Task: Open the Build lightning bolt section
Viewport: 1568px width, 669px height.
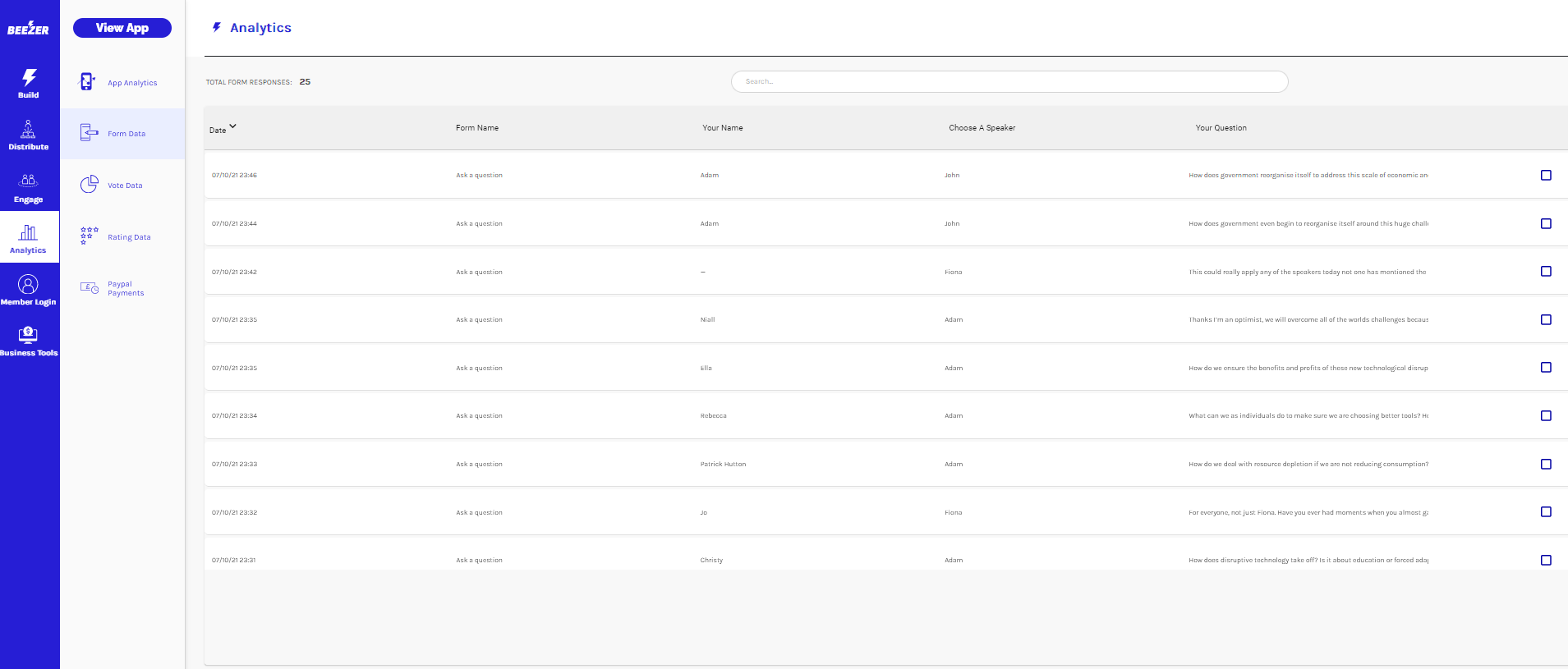Action: (29, 78)
